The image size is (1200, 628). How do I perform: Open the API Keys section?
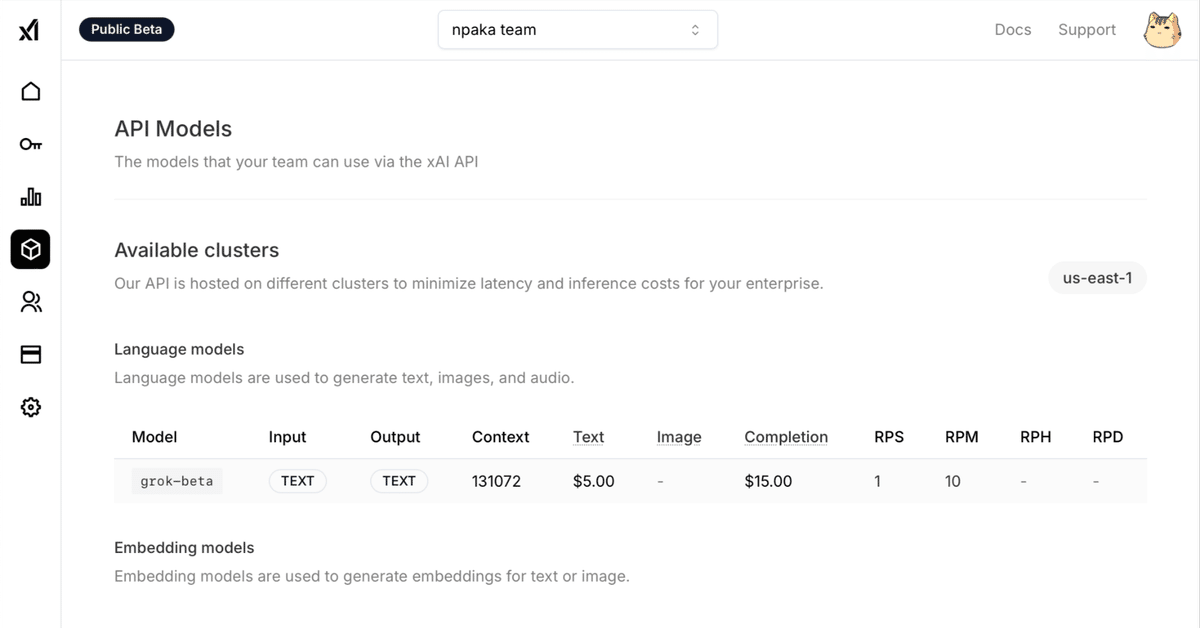[30, 144]
